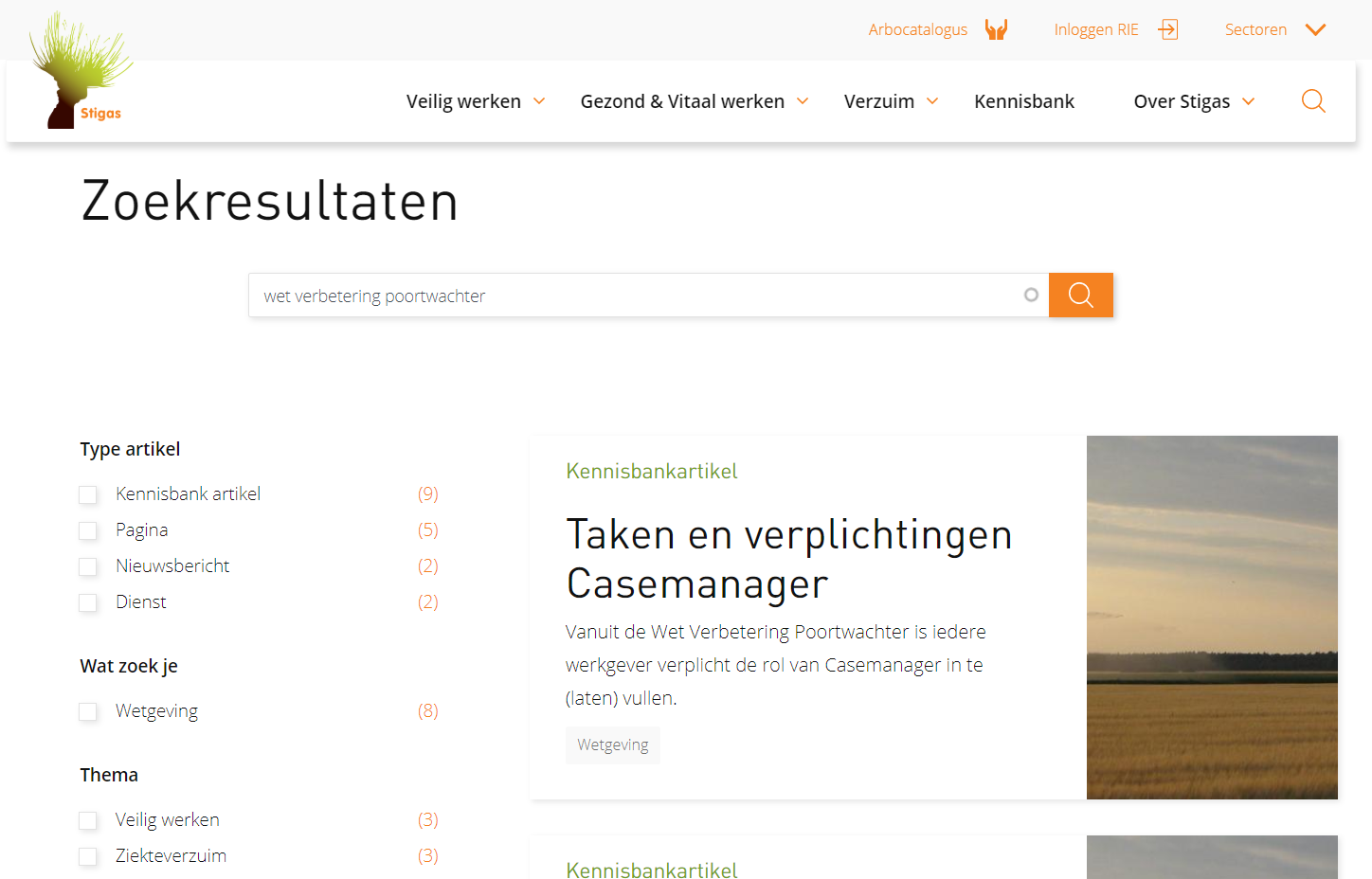The image size is (1372, 879).
Task: Open the first result's landscape thumbnail
Action: click(x=1212, y=618)
